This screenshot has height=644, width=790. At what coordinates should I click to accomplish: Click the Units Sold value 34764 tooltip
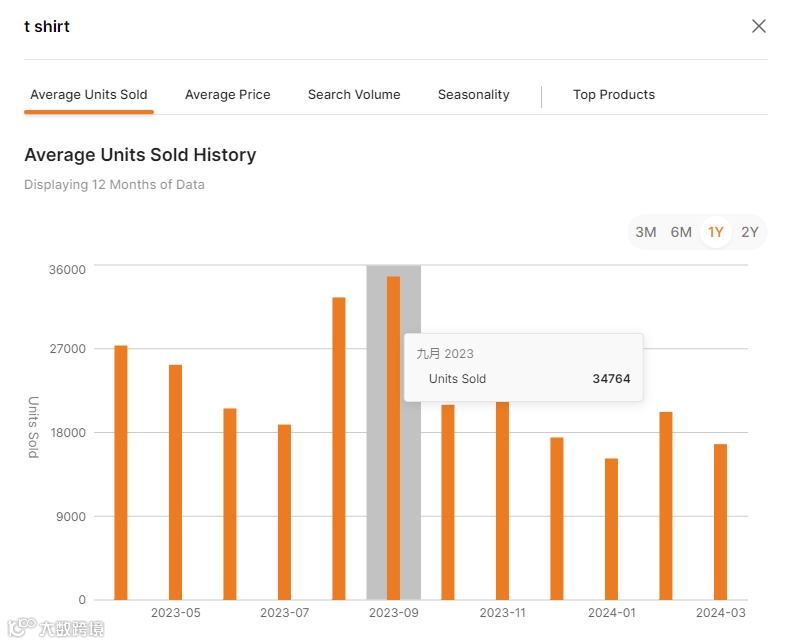pyautogui.click(x=611, y=379)
